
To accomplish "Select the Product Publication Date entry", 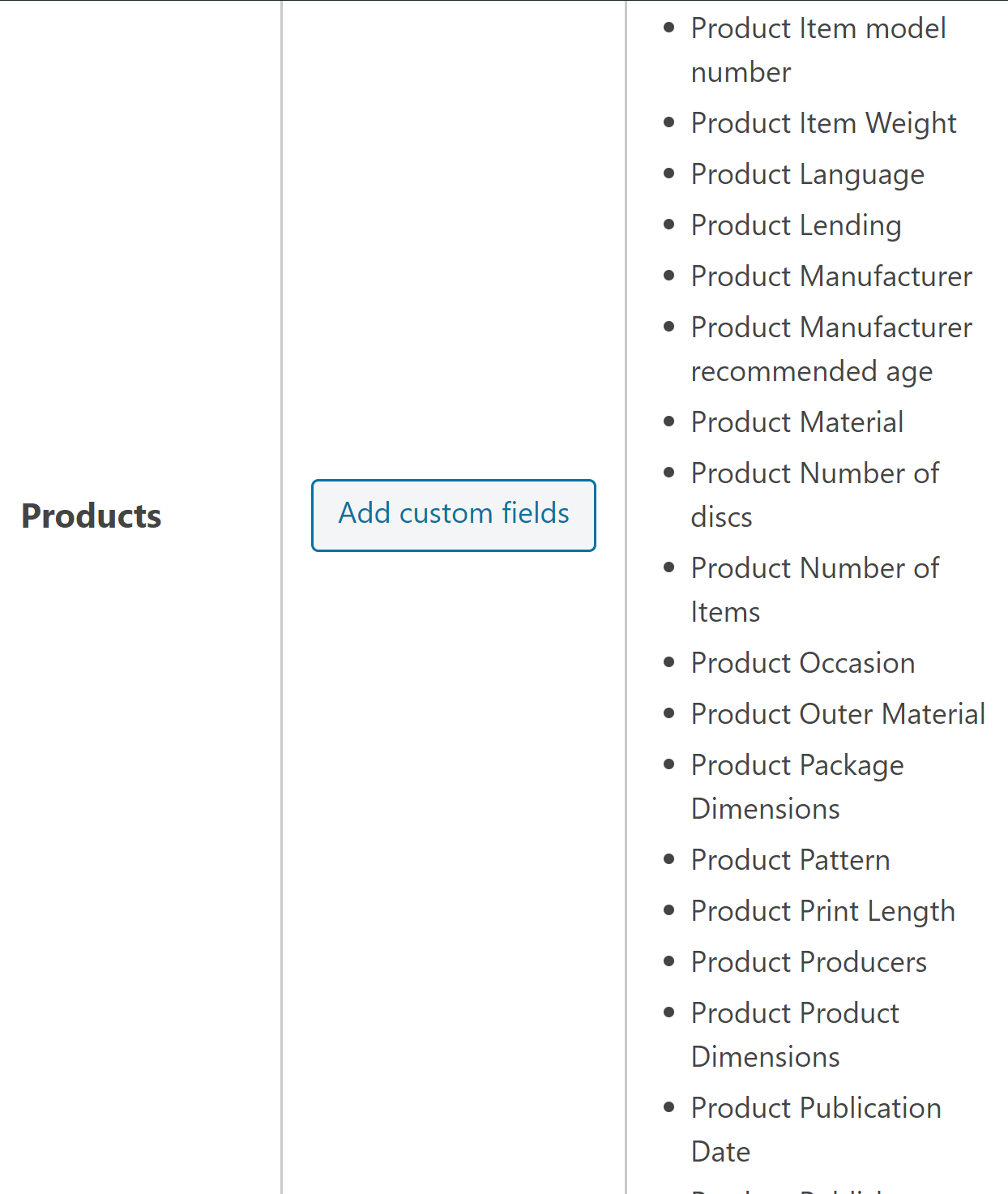I will point(816,1108).
